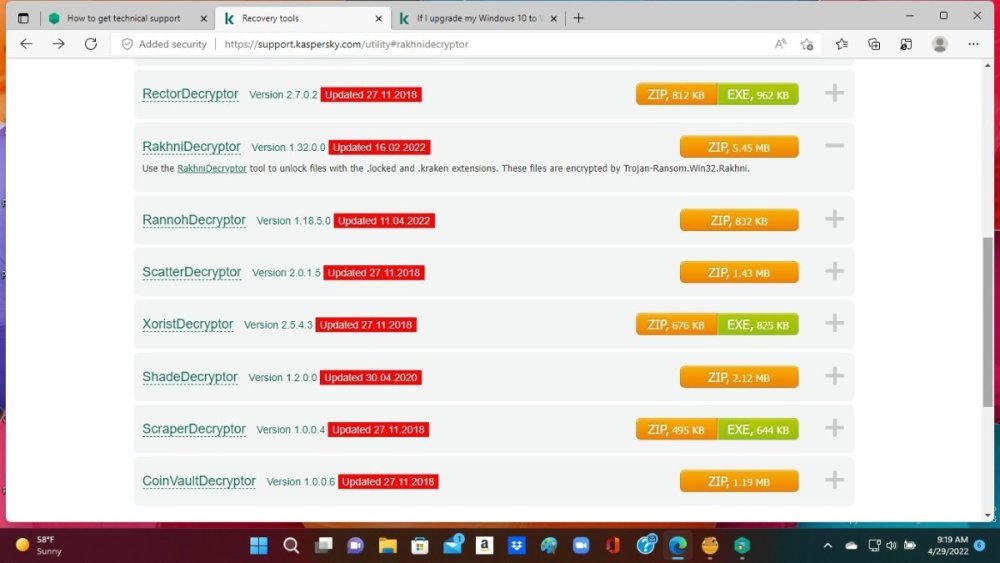Viewport: 1000px width, 563px height.
Task: Open the RectorDecryptor title link
Action: pyautogui.click(x=190, y=94)
